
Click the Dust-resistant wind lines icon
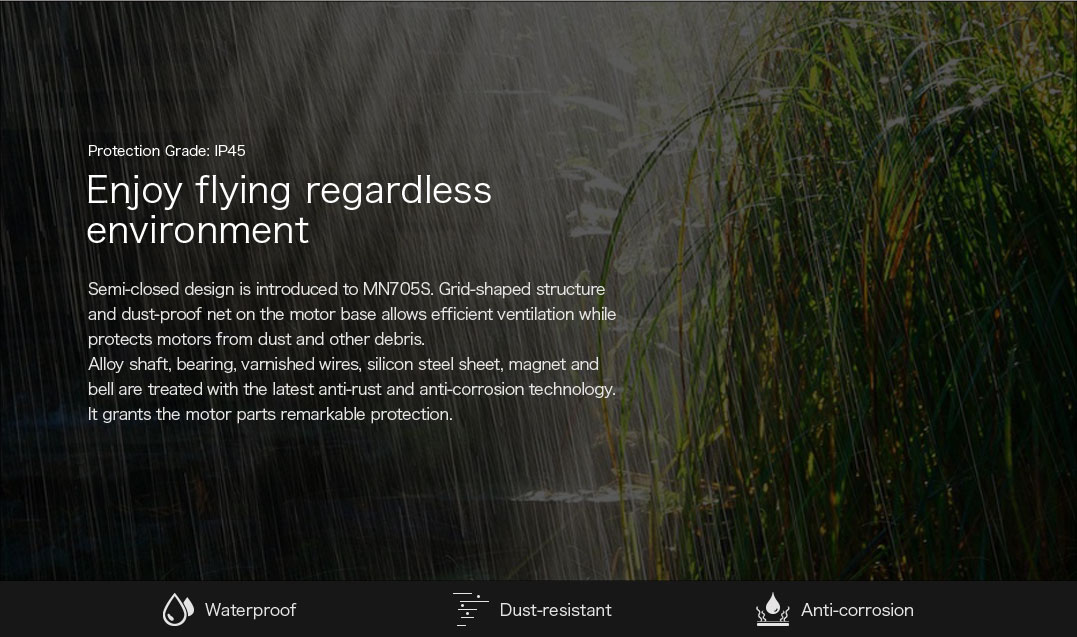470,609
